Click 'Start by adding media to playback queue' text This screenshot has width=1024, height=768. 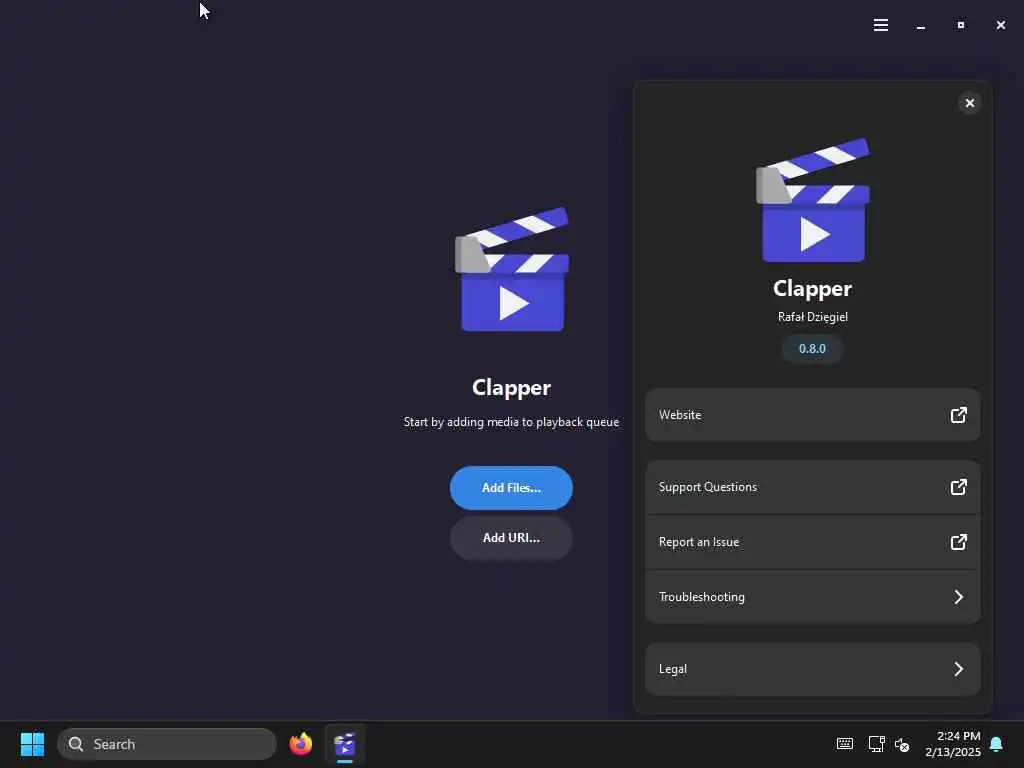[x=511, y=422]
